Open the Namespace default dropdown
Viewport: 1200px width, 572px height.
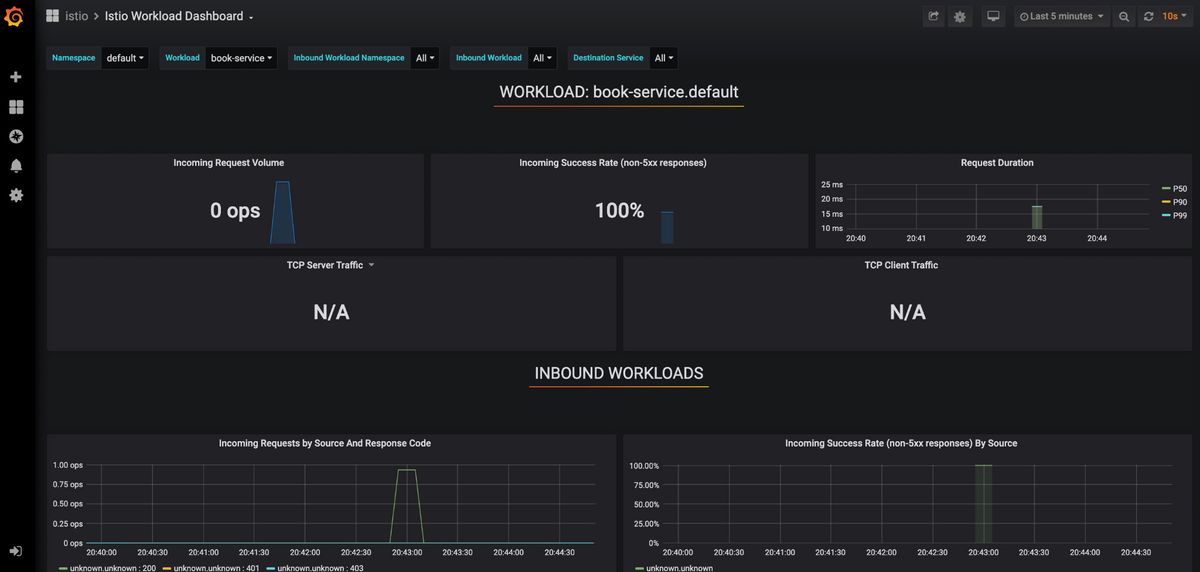tap(125, 58)
